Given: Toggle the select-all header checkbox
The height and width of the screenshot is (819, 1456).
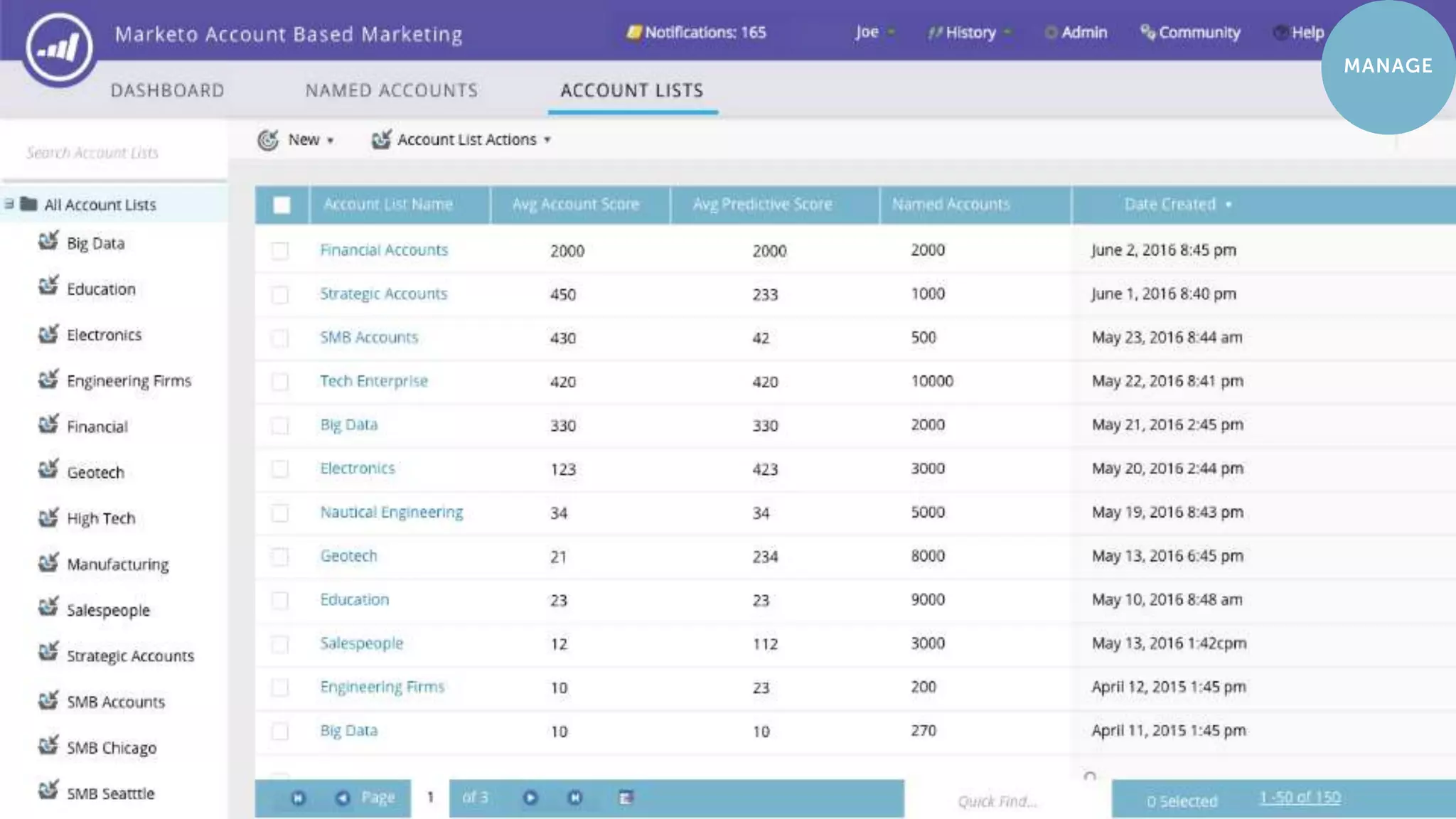Looking at the screenshot, I should point(282,205).
